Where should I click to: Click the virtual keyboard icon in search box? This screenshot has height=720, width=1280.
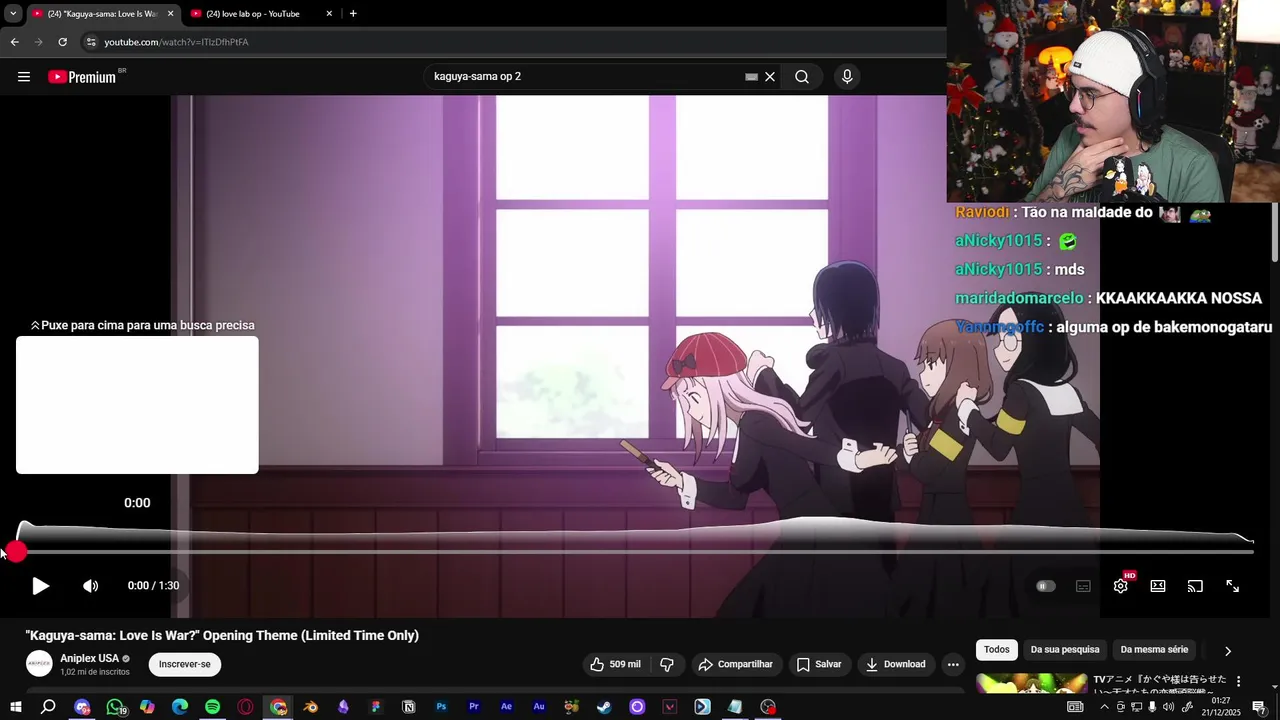(x=751, y=77)
